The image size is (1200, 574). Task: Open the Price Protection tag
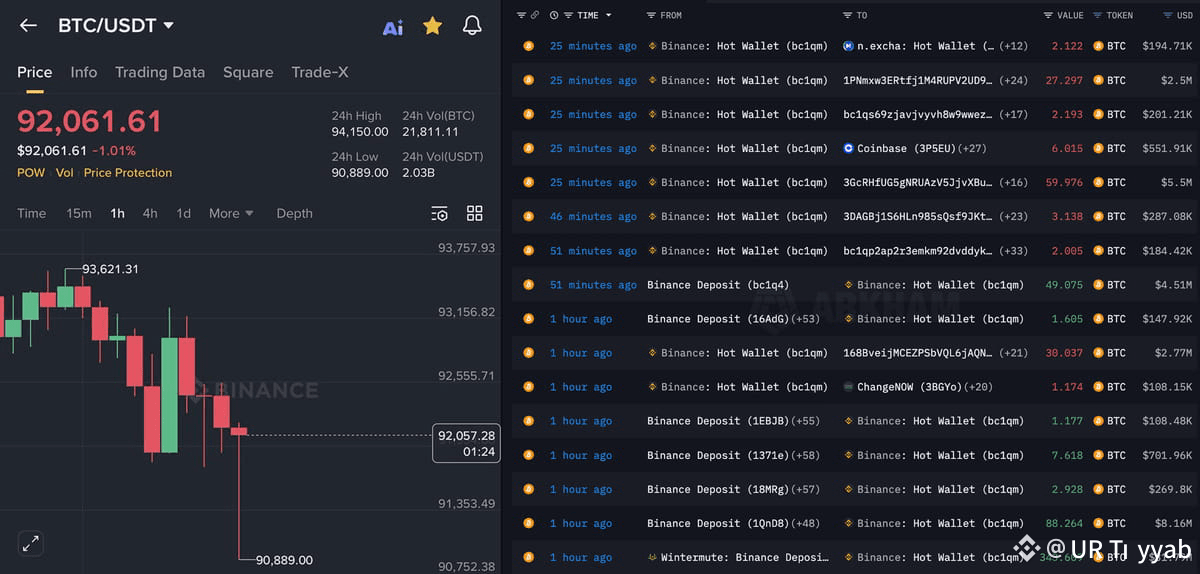(128, 172)
